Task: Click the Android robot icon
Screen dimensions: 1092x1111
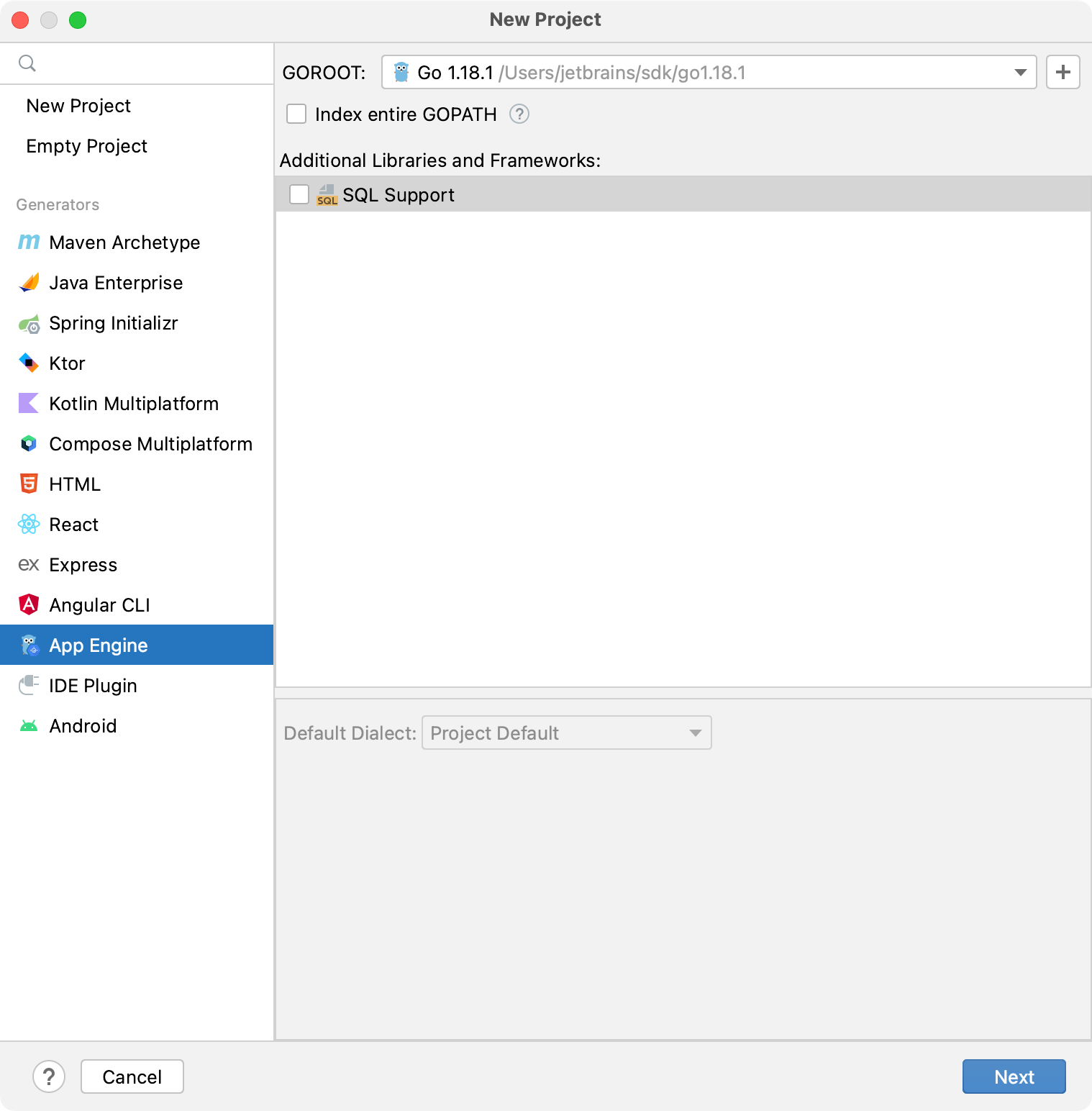Action: click(x=29, y=726)
